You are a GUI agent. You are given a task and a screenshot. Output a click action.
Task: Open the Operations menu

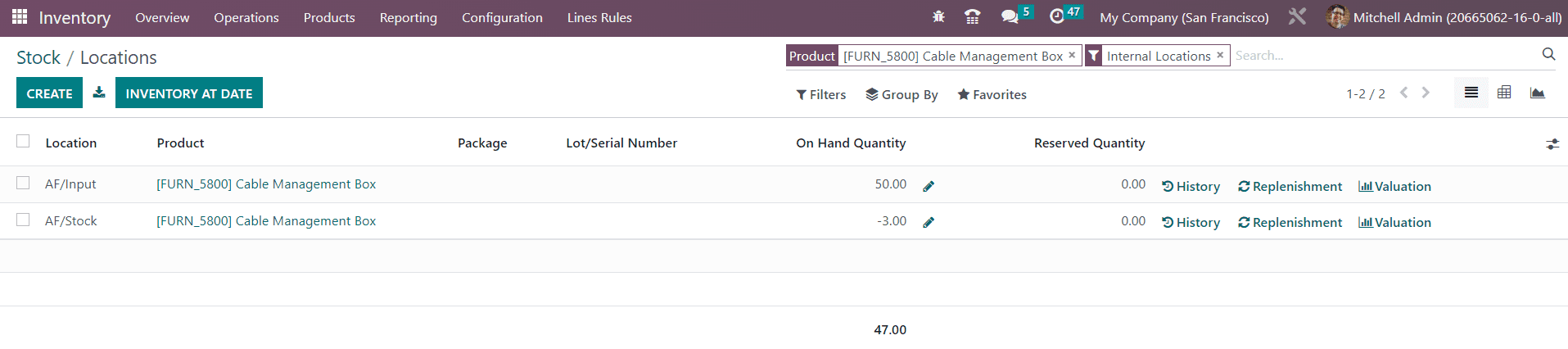click(246, 17)
